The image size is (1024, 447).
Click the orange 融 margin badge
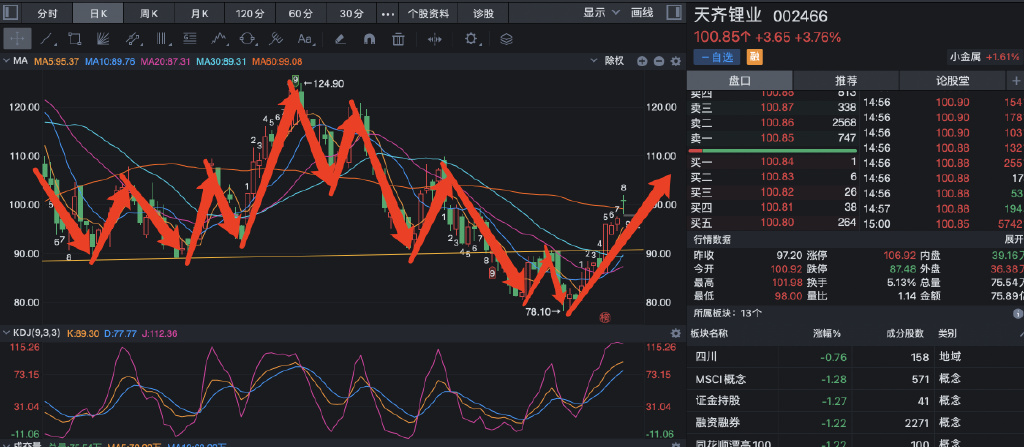tap(755, 57)
